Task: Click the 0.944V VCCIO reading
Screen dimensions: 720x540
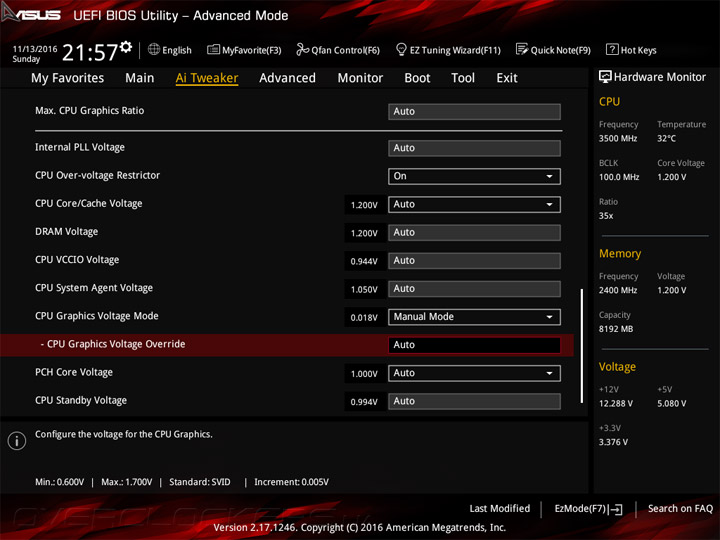Action: click(364, 262)
